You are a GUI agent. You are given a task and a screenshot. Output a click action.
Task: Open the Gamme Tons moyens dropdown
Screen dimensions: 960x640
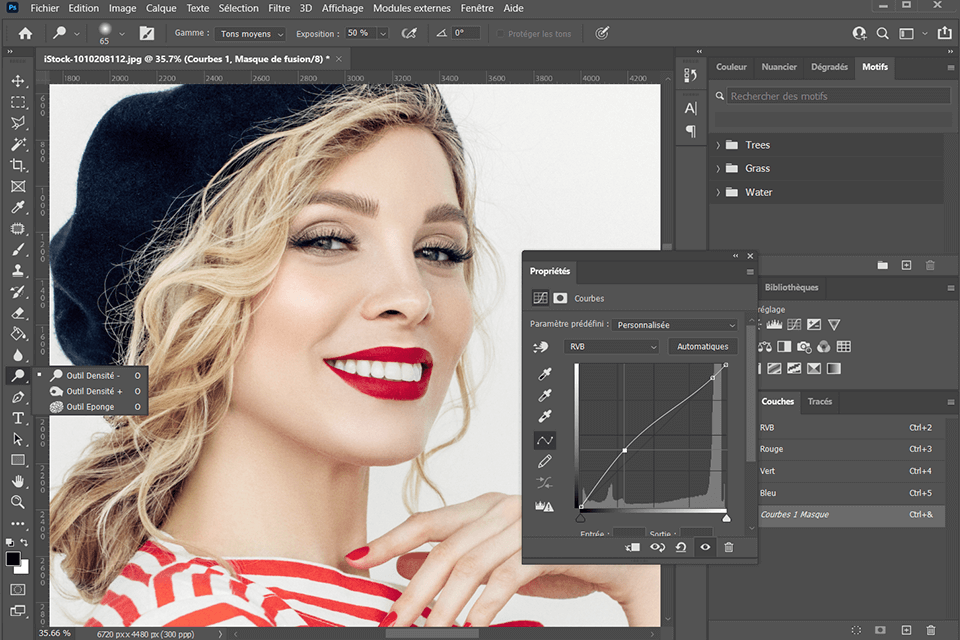pyautogui.click(x=250, y=34)
